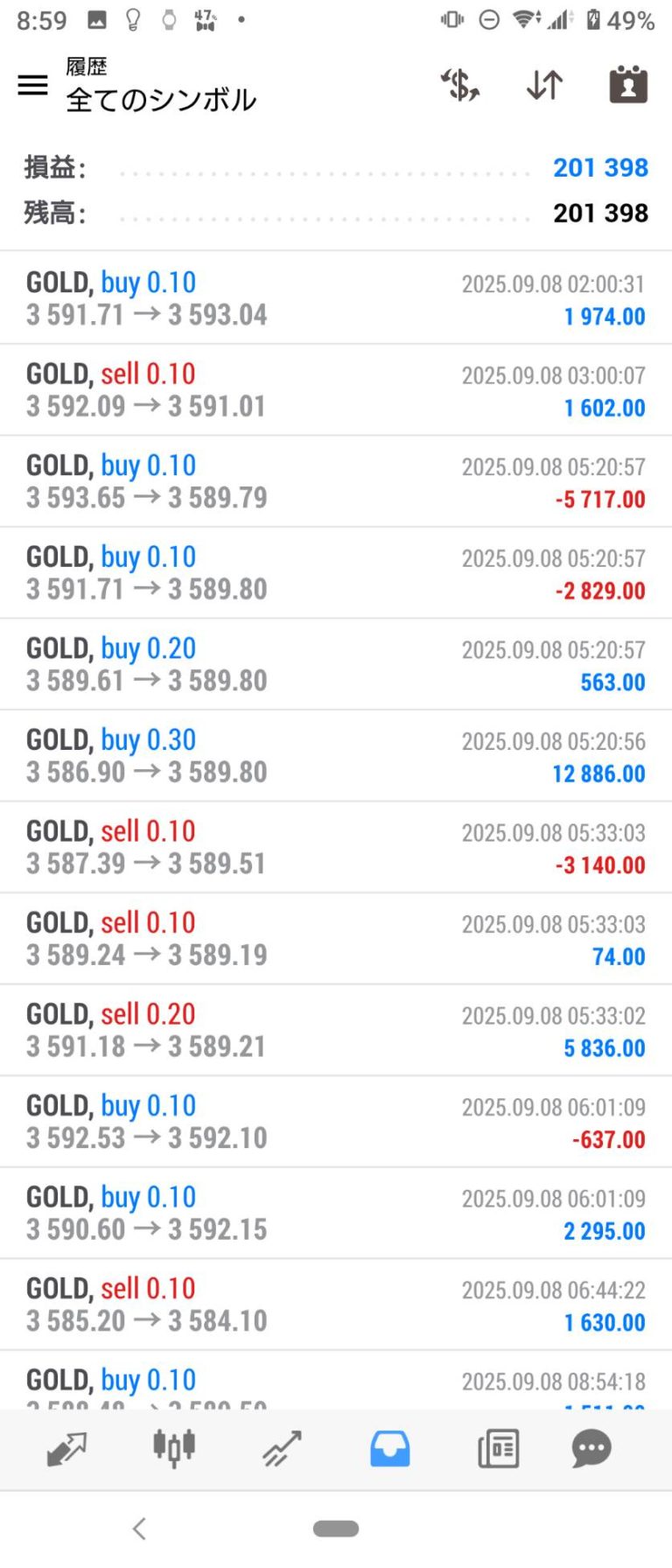The height and width of the screenshot is (1568, 672).
Task: Tap the trade with 74.00 profit
Action: tap(336, 939)
